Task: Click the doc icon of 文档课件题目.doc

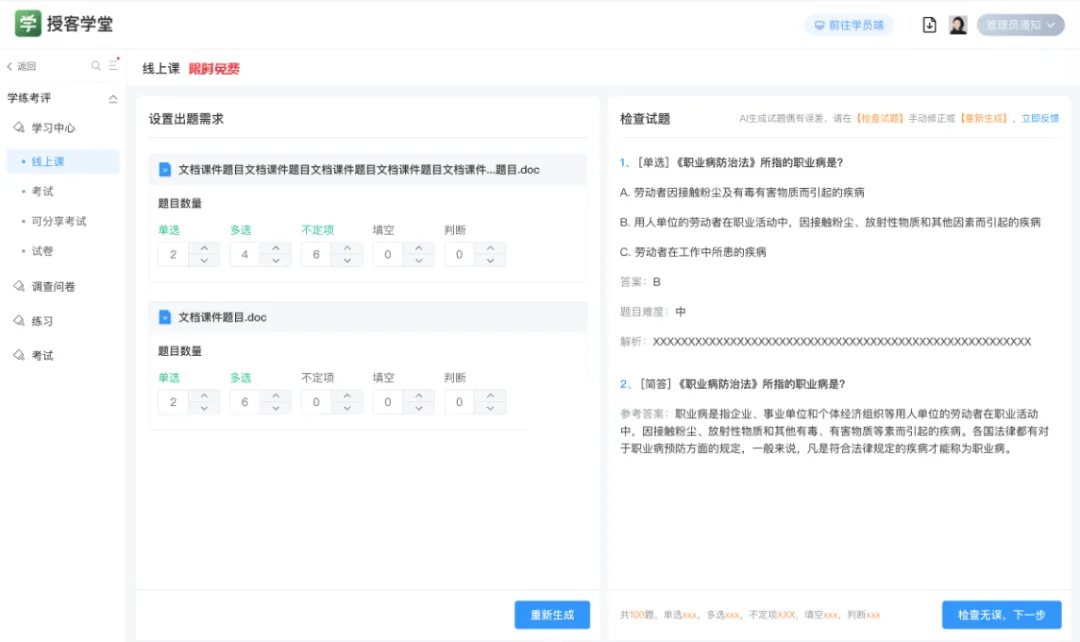Action: tap(165, 317)
